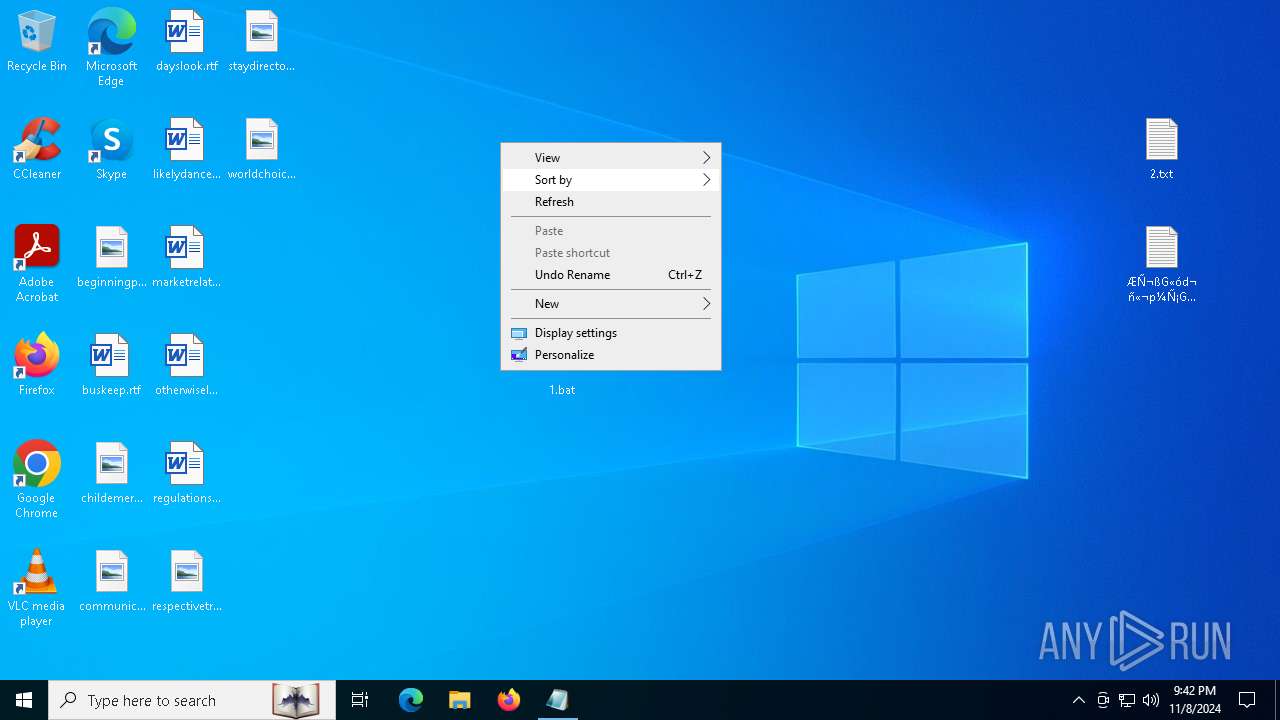Select the Firefox desktop shortcut

pos(37,366)
